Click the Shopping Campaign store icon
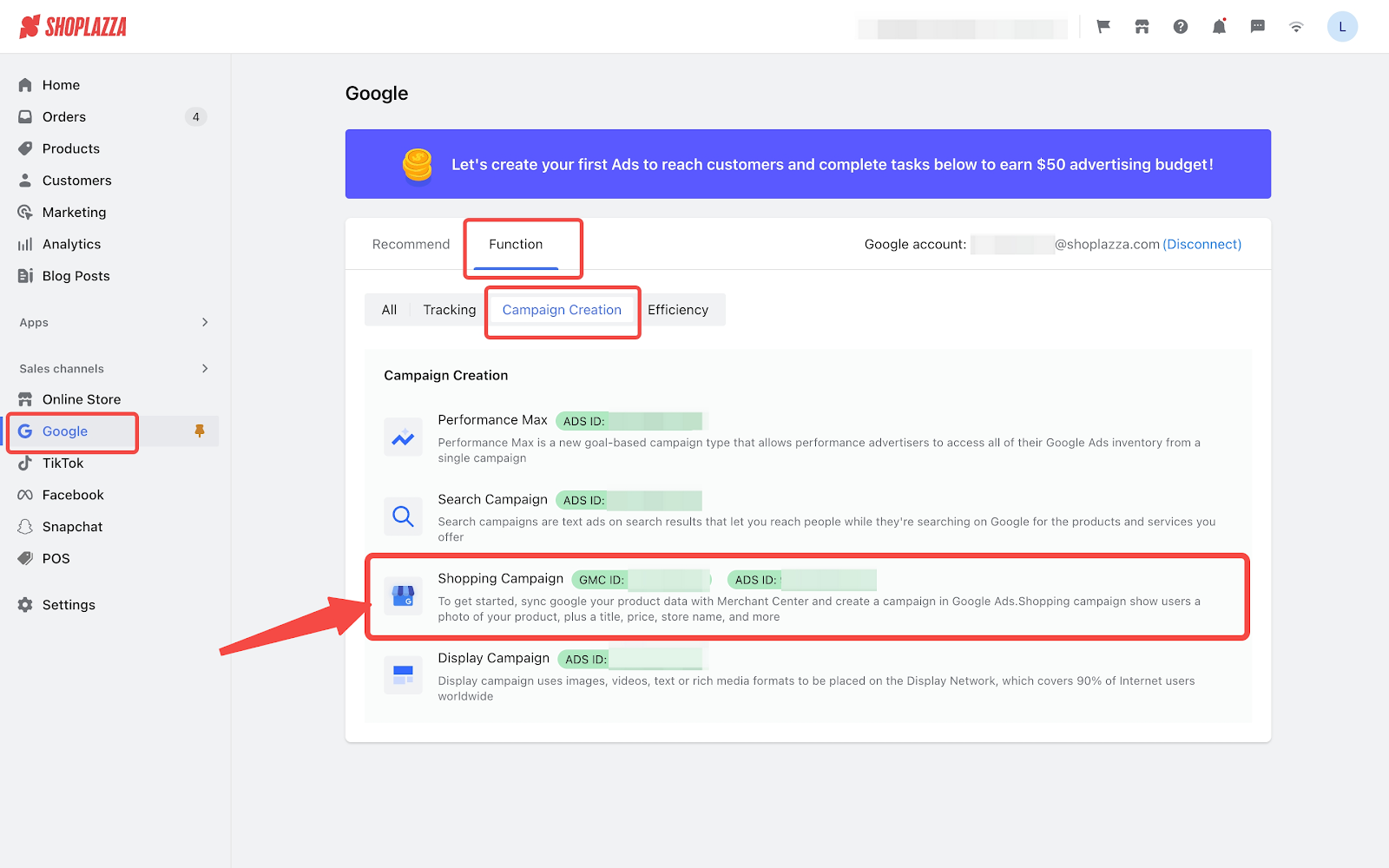 403,596
